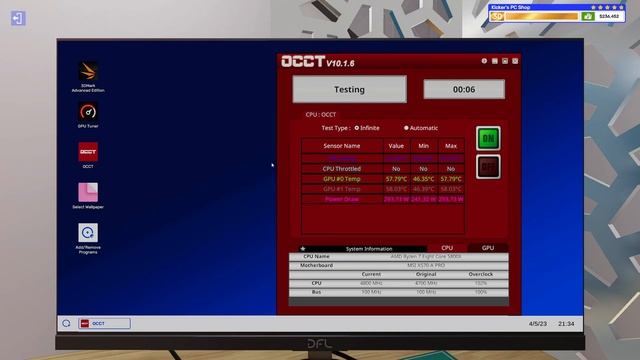Switch to the GPU information tab
The width and height of the screenshot is (640, 360).
pos(488,248)
